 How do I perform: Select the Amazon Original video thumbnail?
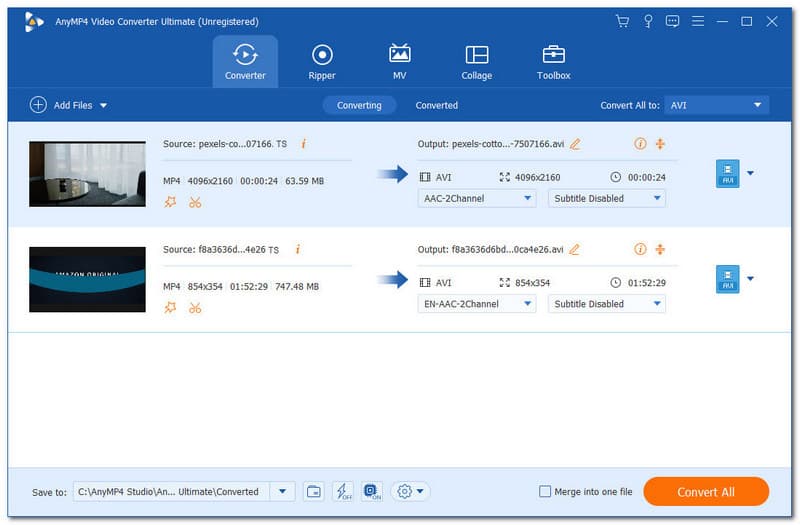87,280
